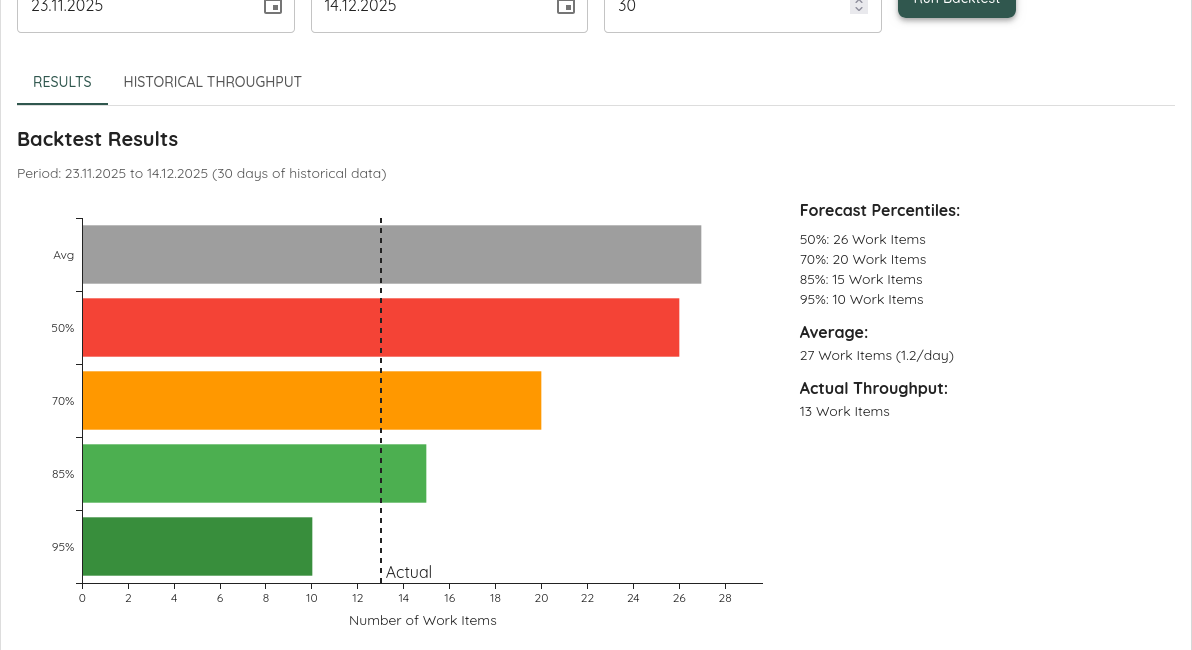Select the dark green 95% bar
This screenshot has height=650, width=1192.
[x=197, y=547]
